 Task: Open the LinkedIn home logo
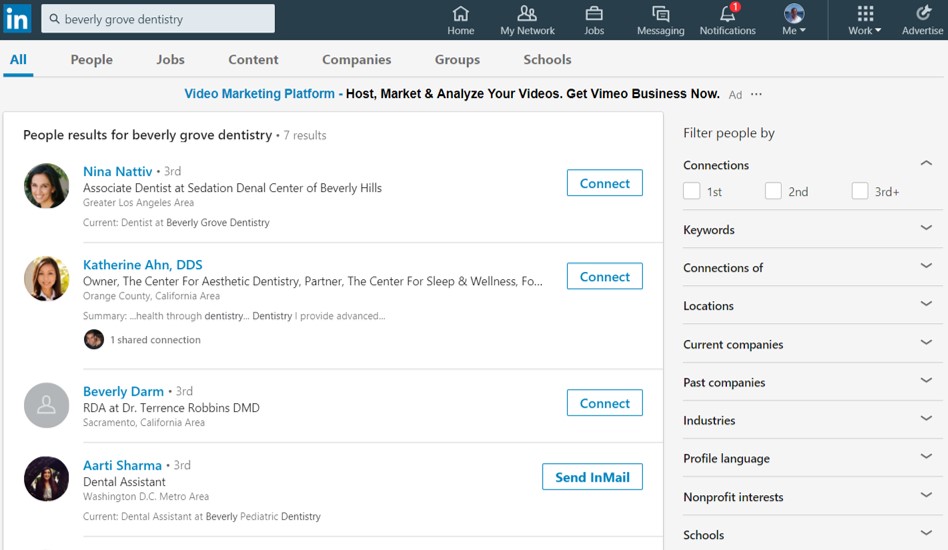pos(17,19)
